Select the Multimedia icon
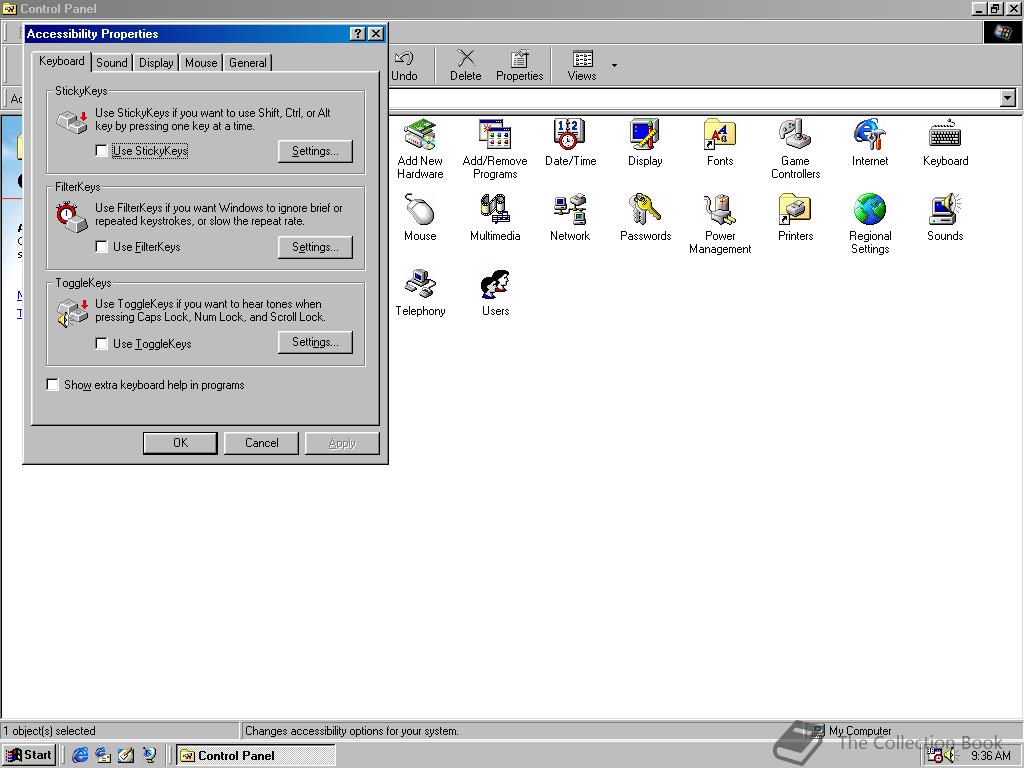 pyautogui.click(x=495, y=217)
